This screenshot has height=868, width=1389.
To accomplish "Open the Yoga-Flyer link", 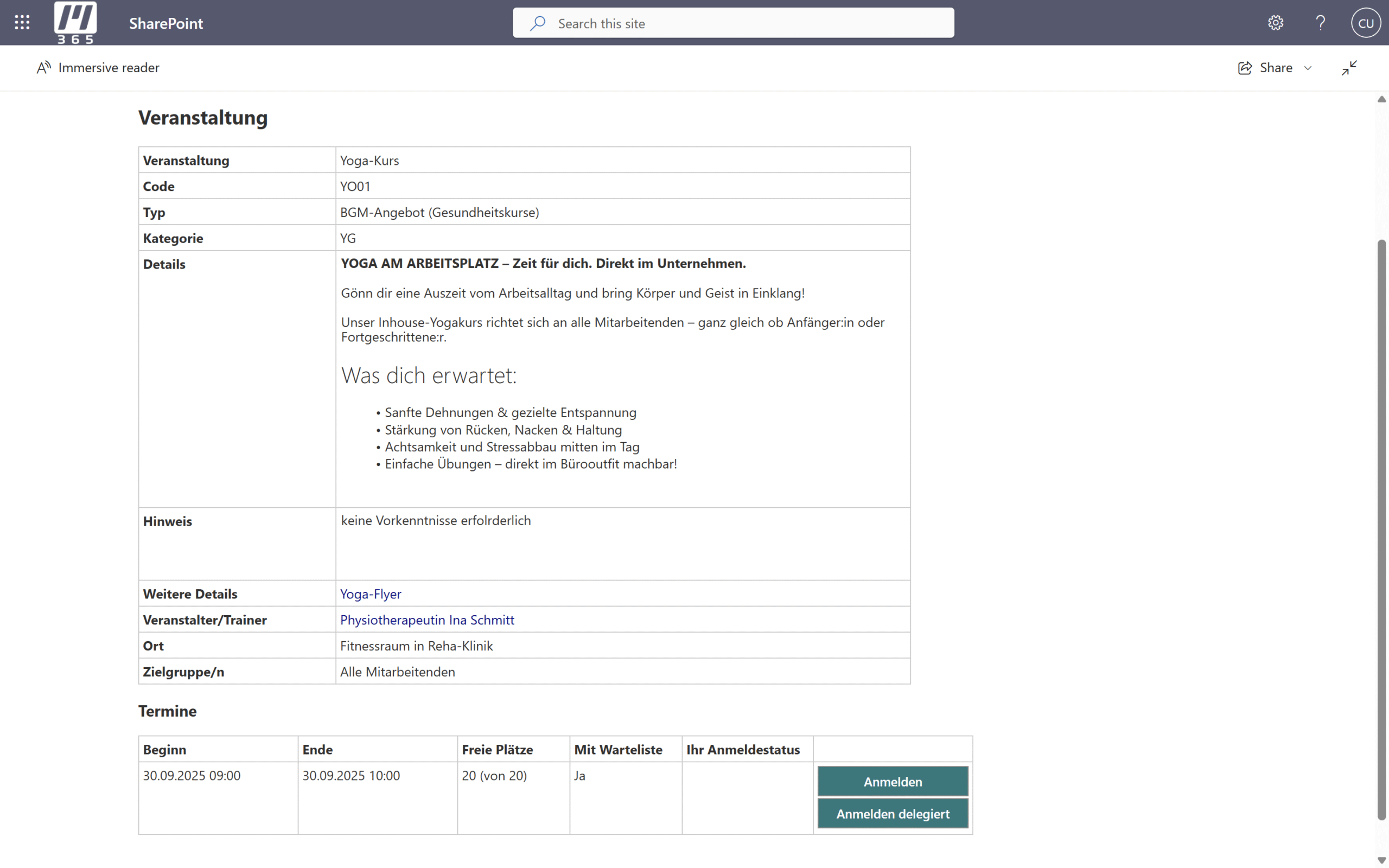I will [x=371, y=593].
